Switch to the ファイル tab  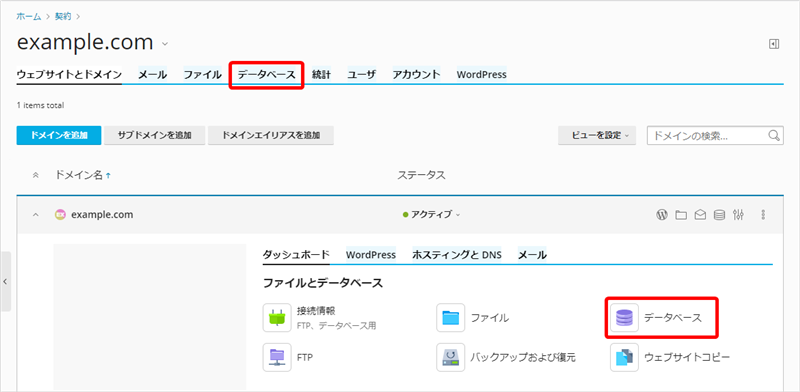click(x=203, y=75)
